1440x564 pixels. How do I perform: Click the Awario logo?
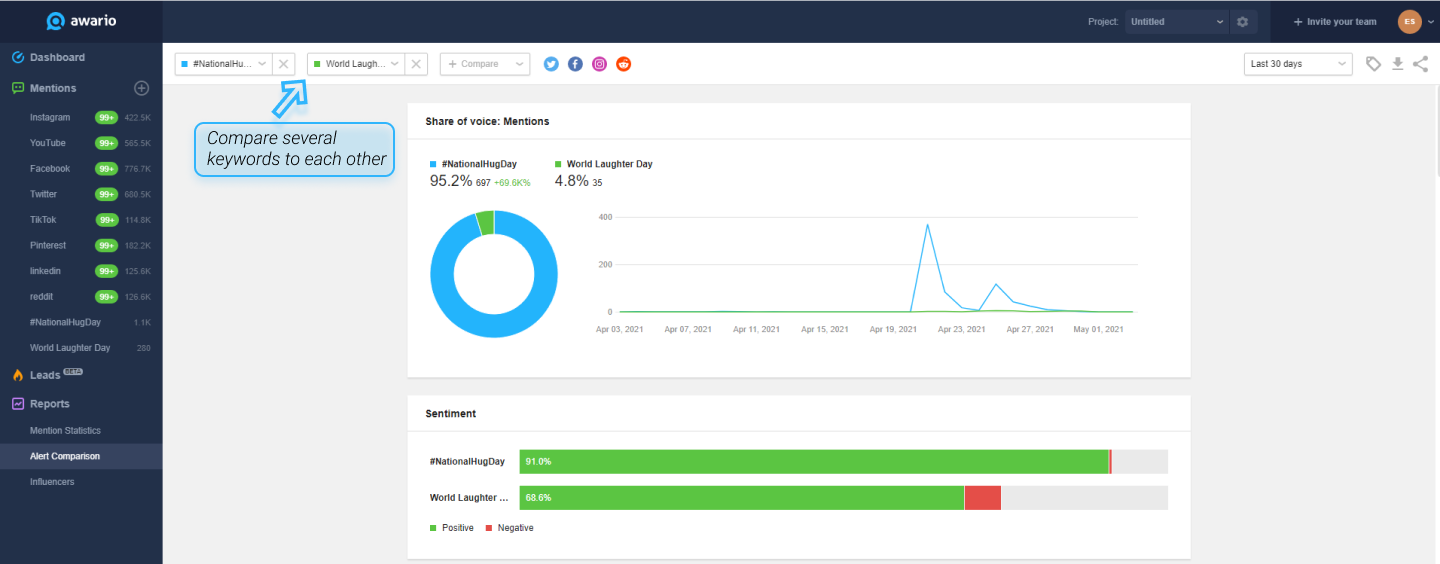coord(81,21)
